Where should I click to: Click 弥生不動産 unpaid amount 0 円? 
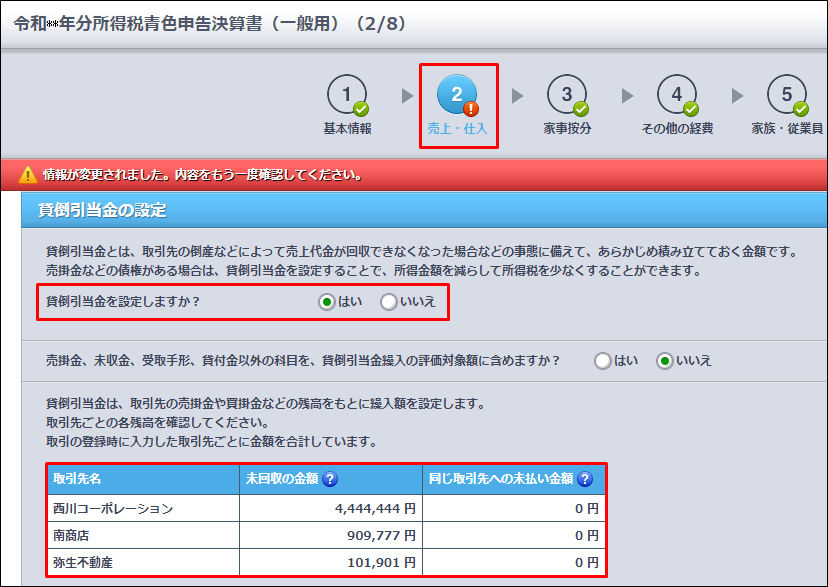click(x=587, y=562)
